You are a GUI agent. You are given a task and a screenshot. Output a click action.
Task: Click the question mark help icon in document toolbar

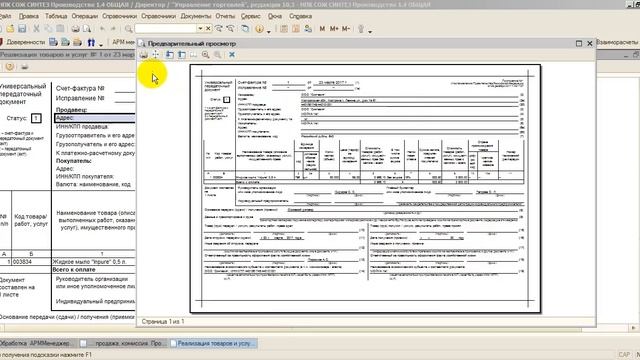(10, 67)
